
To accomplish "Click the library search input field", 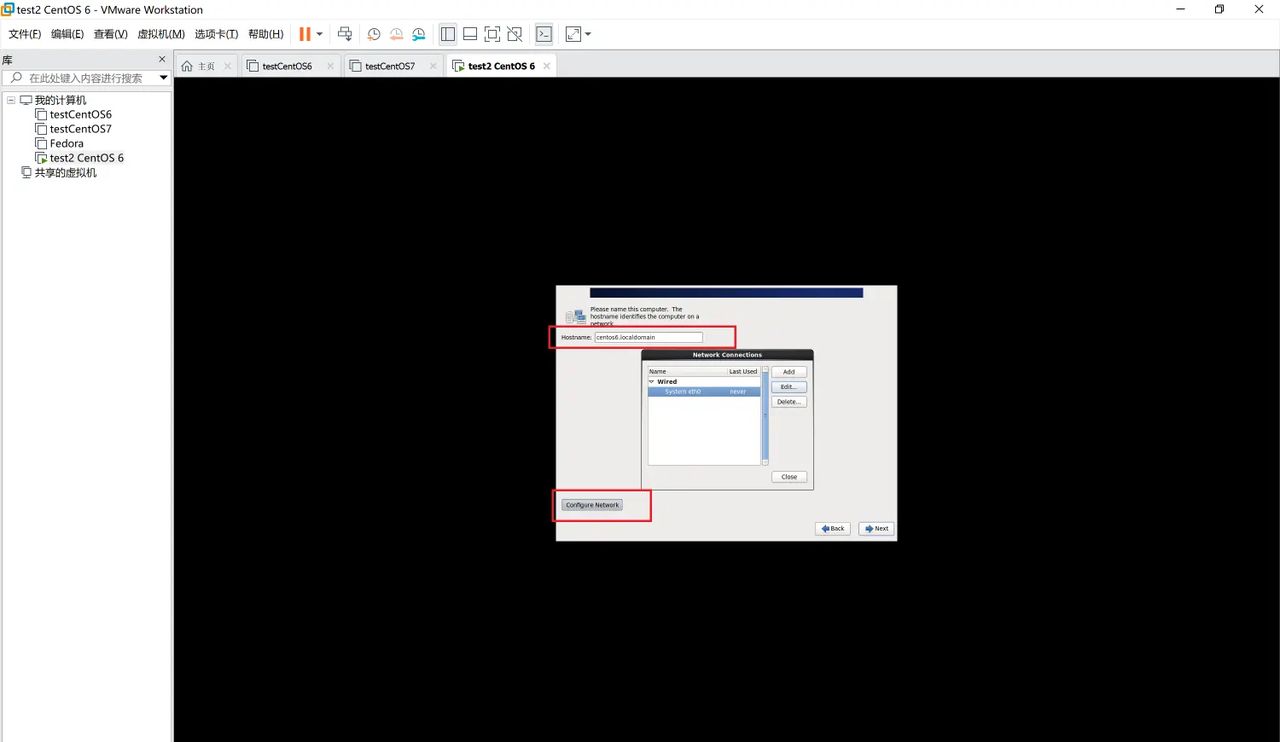I will click(x=85, y=78).
